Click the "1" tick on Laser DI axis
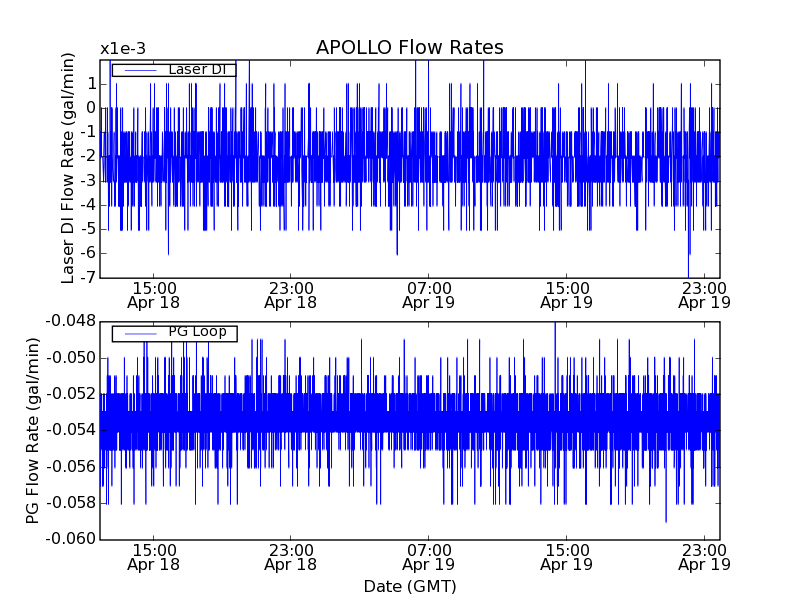 (92, 84)
